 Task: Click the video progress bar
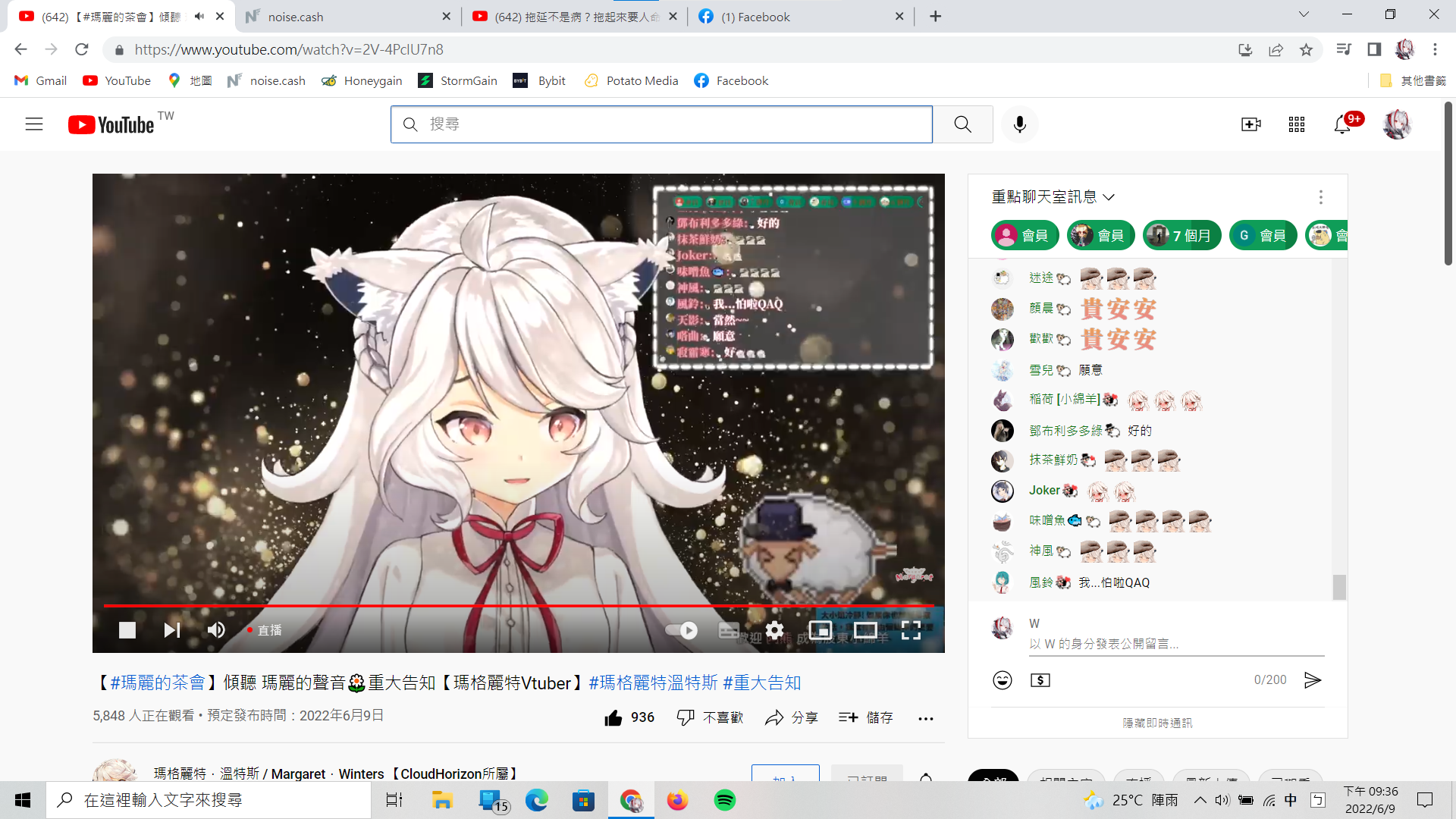coord(519,606)
